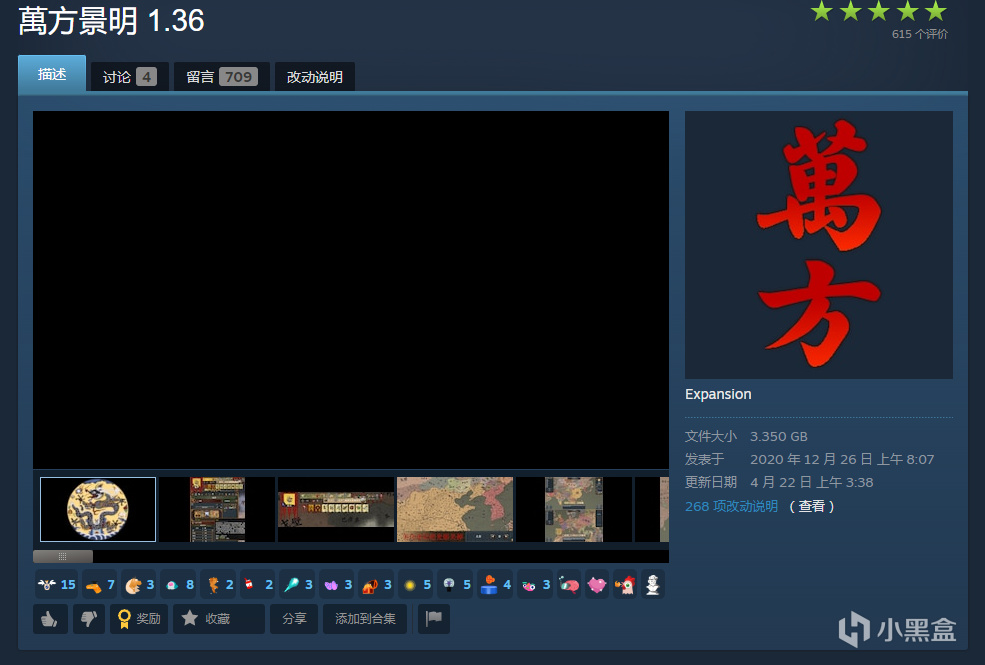
Task: Select the dragon medallion thumbnail
Action: pyautogui.click(x=98, y=509)
